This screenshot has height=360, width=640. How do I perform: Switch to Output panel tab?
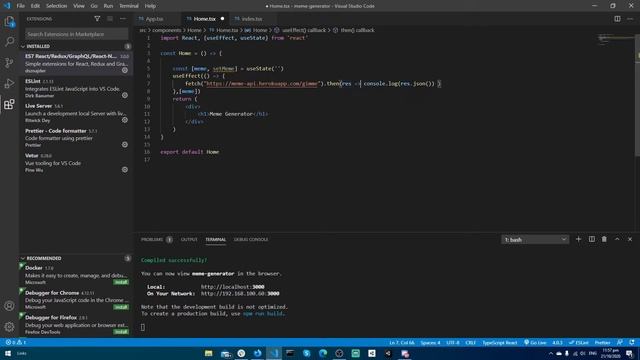click(x=189, y=240)
